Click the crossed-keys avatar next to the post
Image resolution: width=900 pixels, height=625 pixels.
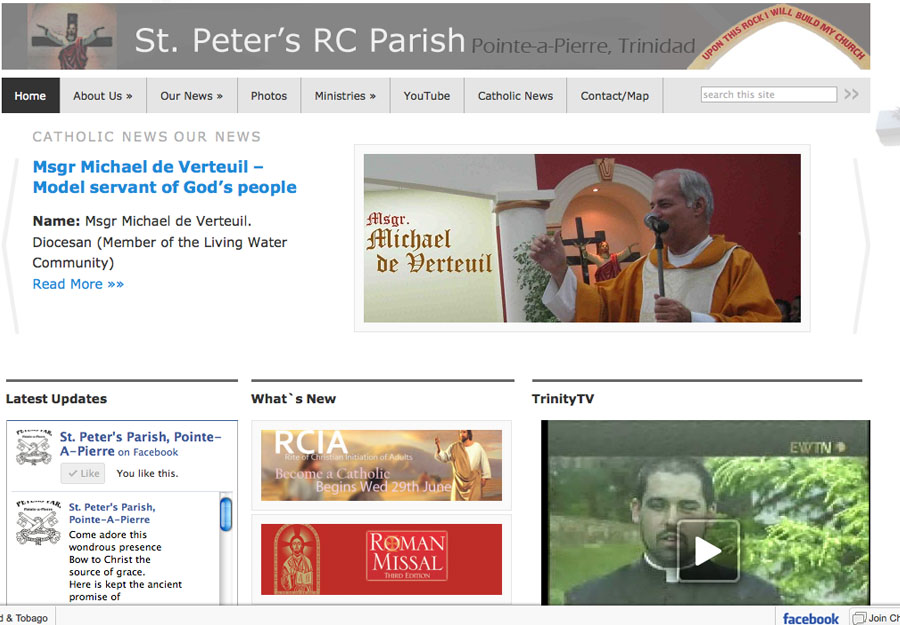click(x=37, y=522)
